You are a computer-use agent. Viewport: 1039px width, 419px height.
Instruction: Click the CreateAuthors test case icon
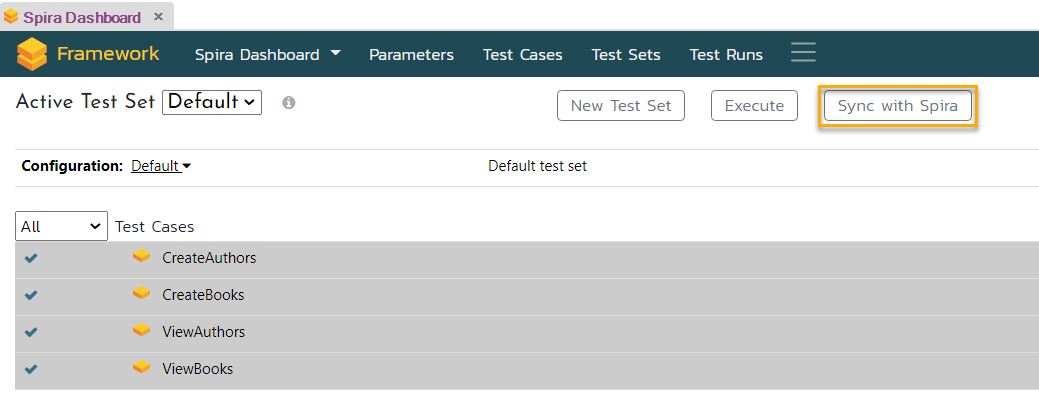tap(142, 257)
